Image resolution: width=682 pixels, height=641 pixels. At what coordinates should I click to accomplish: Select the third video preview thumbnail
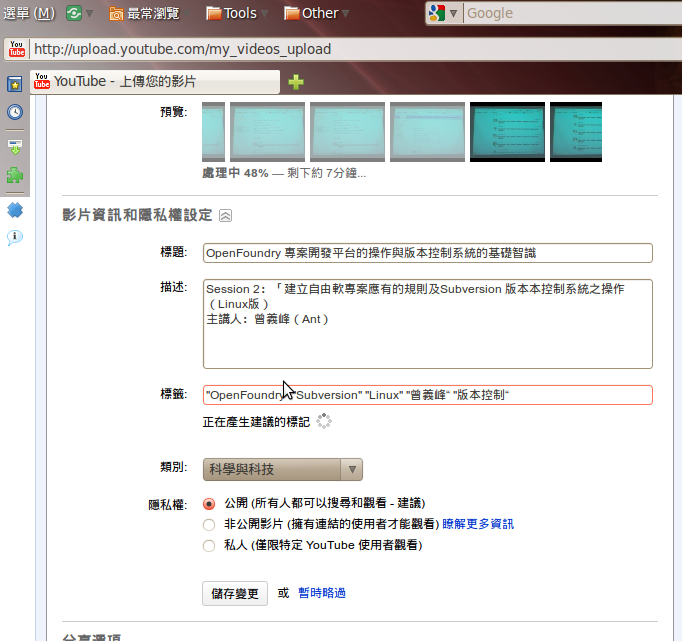click(348, 132)
